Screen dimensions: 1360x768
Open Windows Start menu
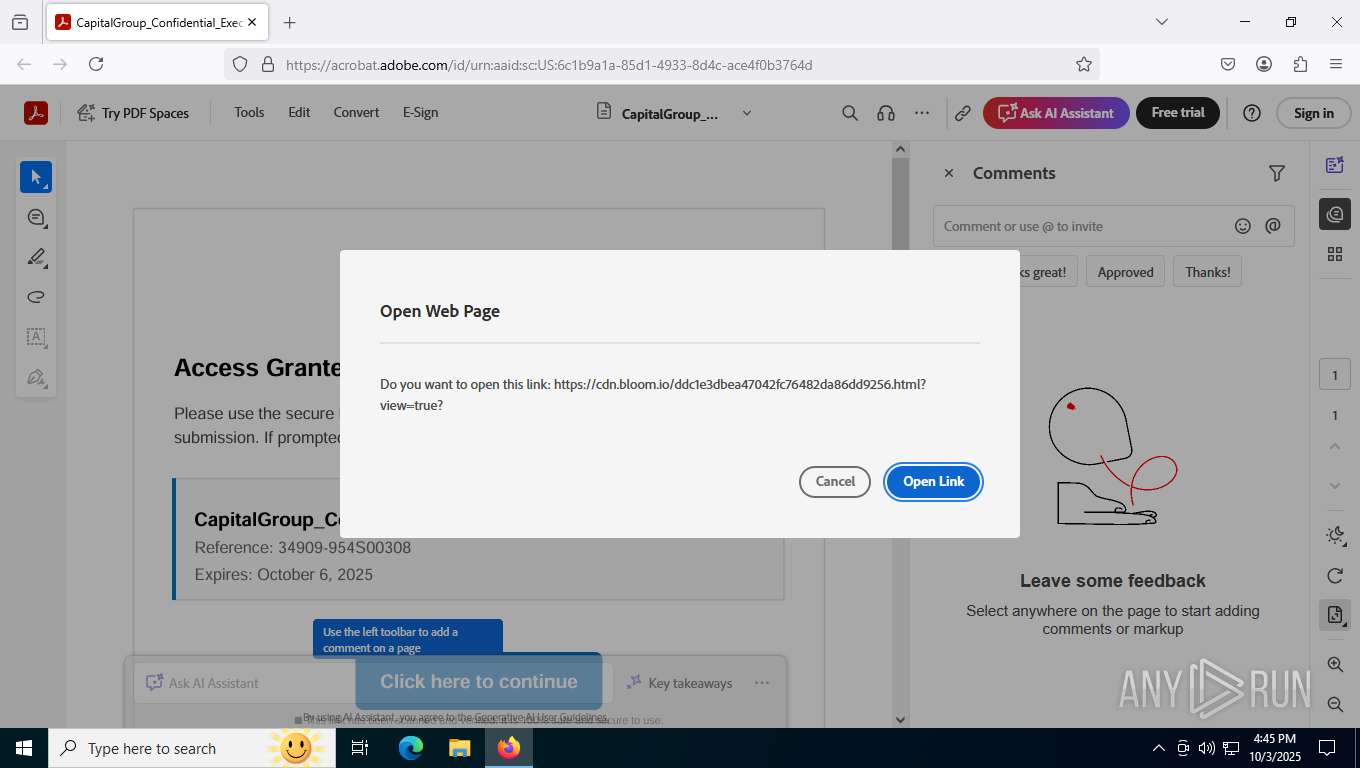[x=23, y=748]
